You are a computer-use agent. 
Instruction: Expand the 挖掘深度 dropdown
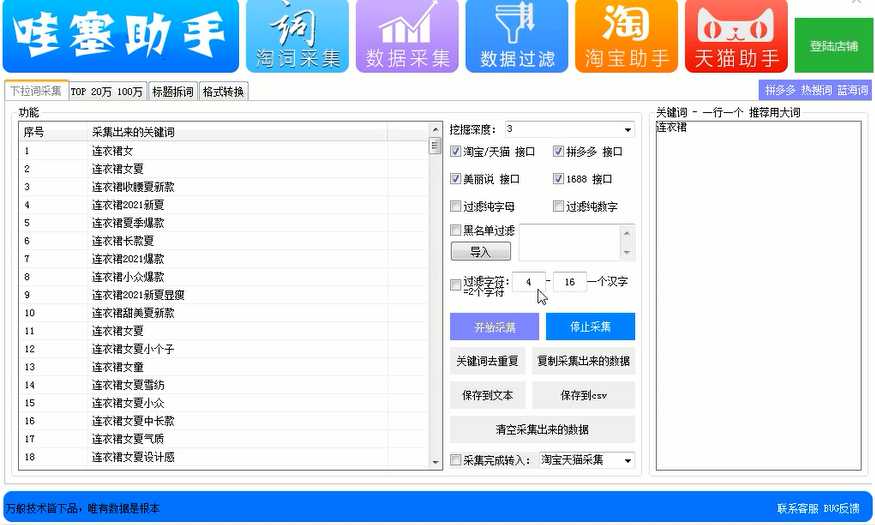point(628,130)
